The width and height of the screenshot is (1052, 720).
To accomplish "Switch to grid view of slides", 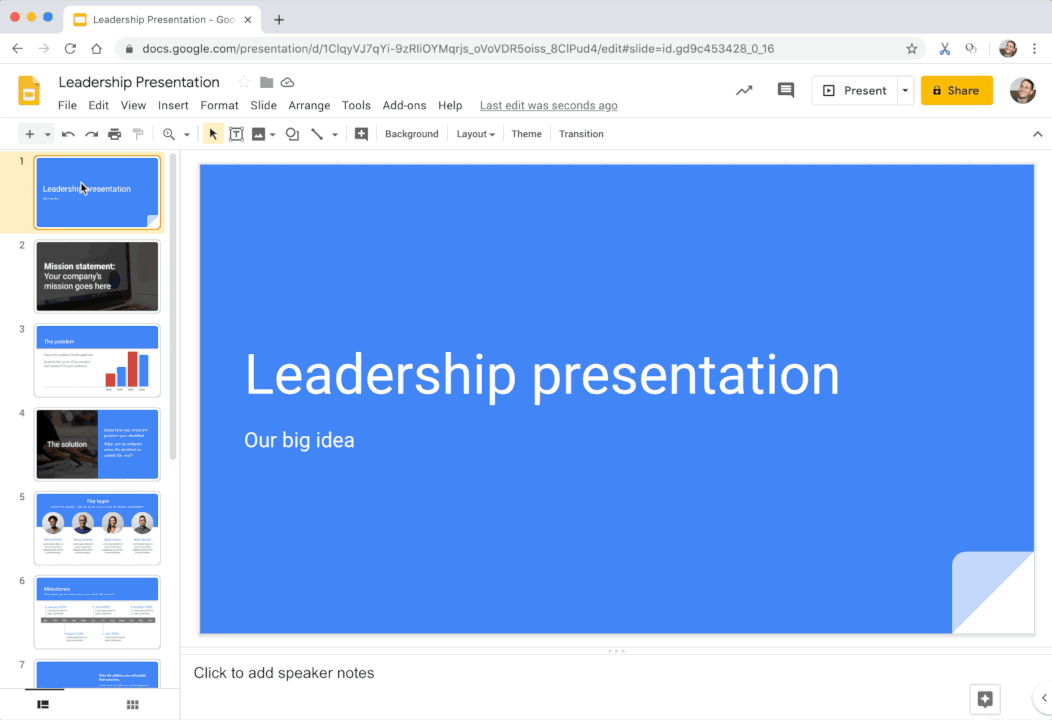I will (131, 704).
